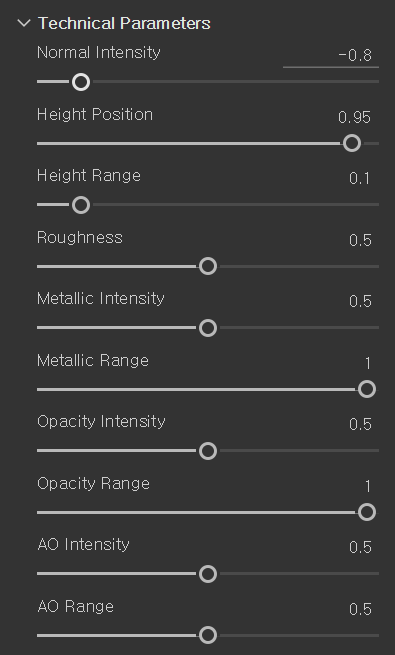
Task: Click the Metallic Range value 1
Action: (368, 363)
